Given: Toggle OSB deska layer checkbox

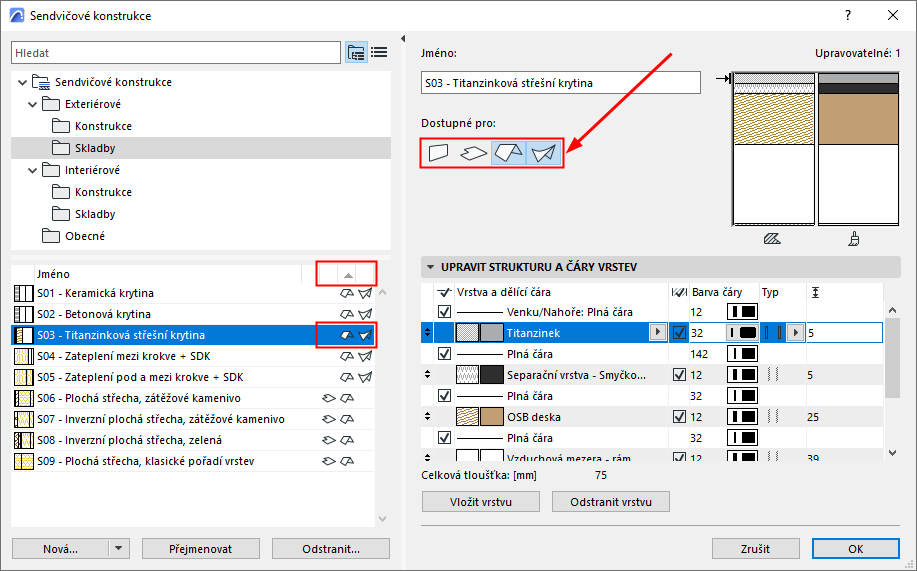Looking at the screenshot, I should coord(679,417).
